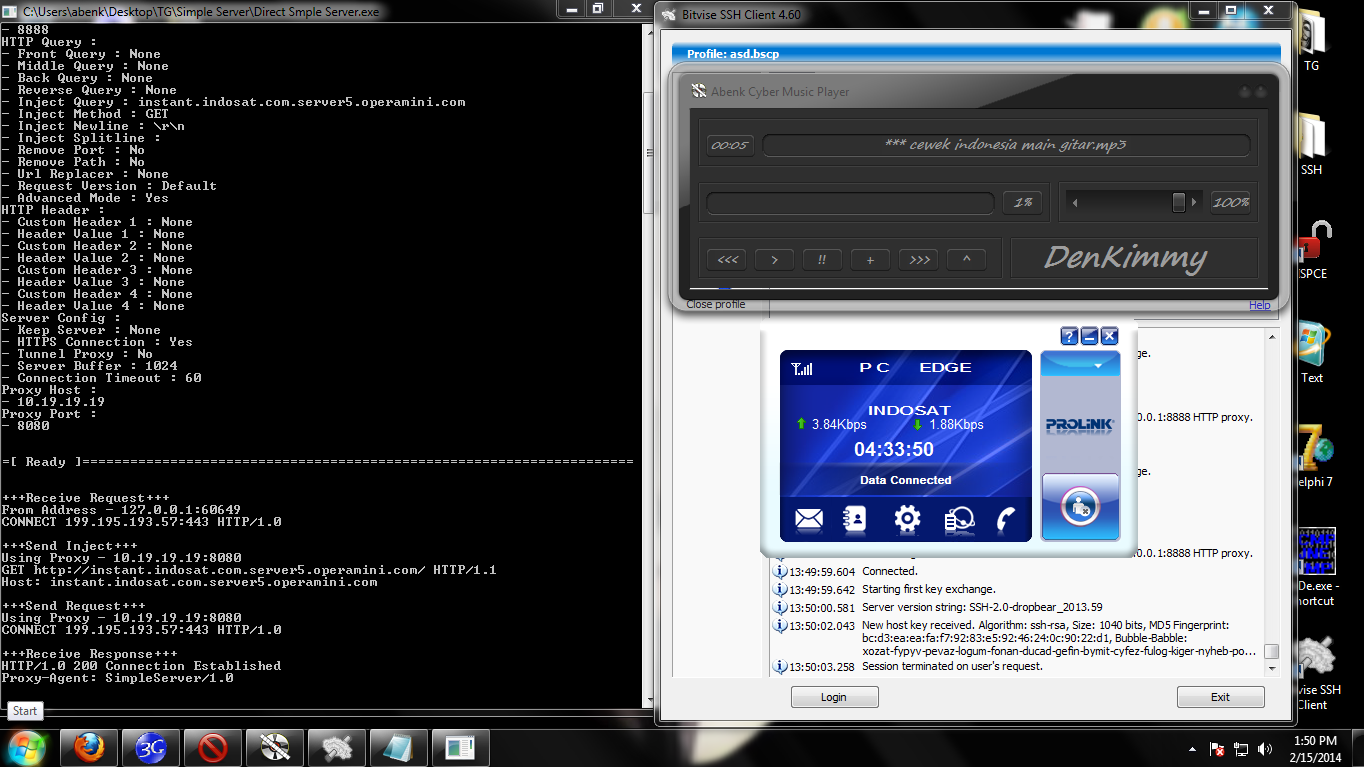Click the Bitvise log scrollbar down arrow

click(x=1271, y=668)
